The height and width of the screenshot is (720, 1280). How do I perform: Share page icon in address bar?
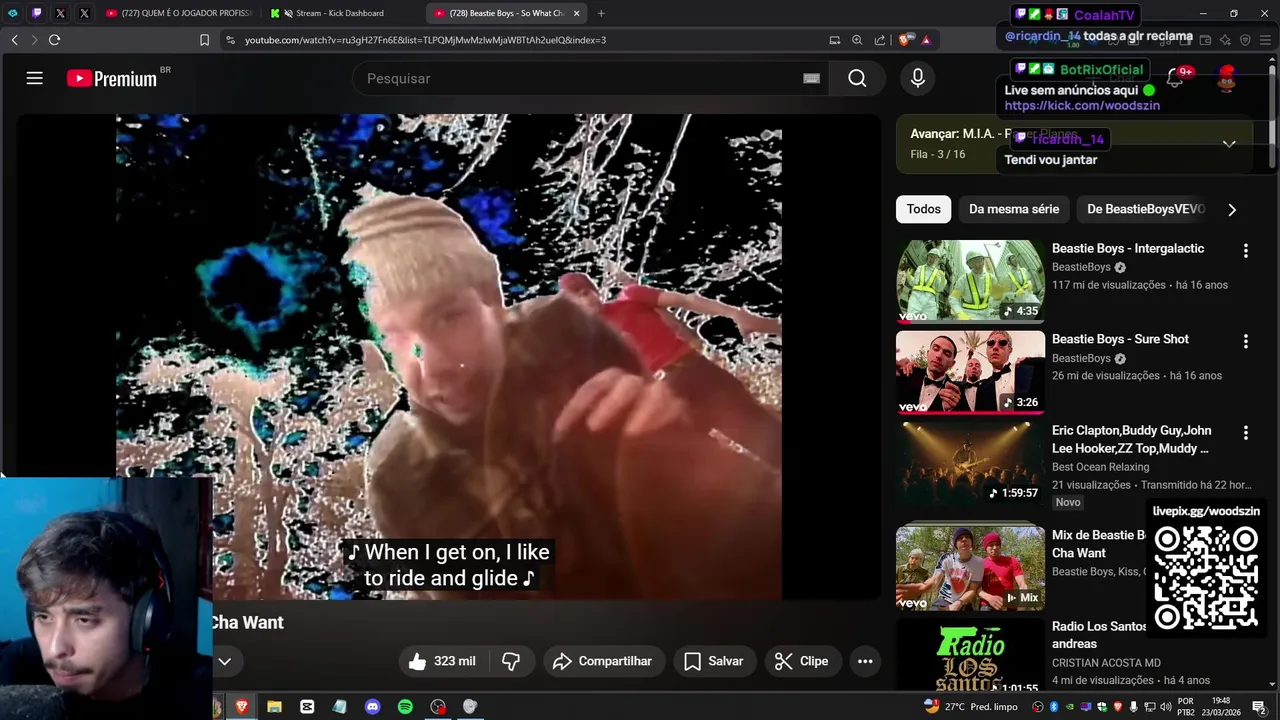(x=880, y=40)
